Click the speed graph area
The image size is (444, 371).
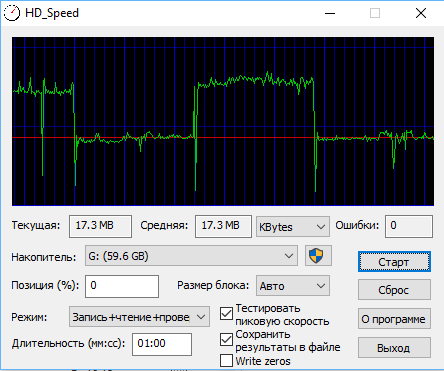pos(223,121)
